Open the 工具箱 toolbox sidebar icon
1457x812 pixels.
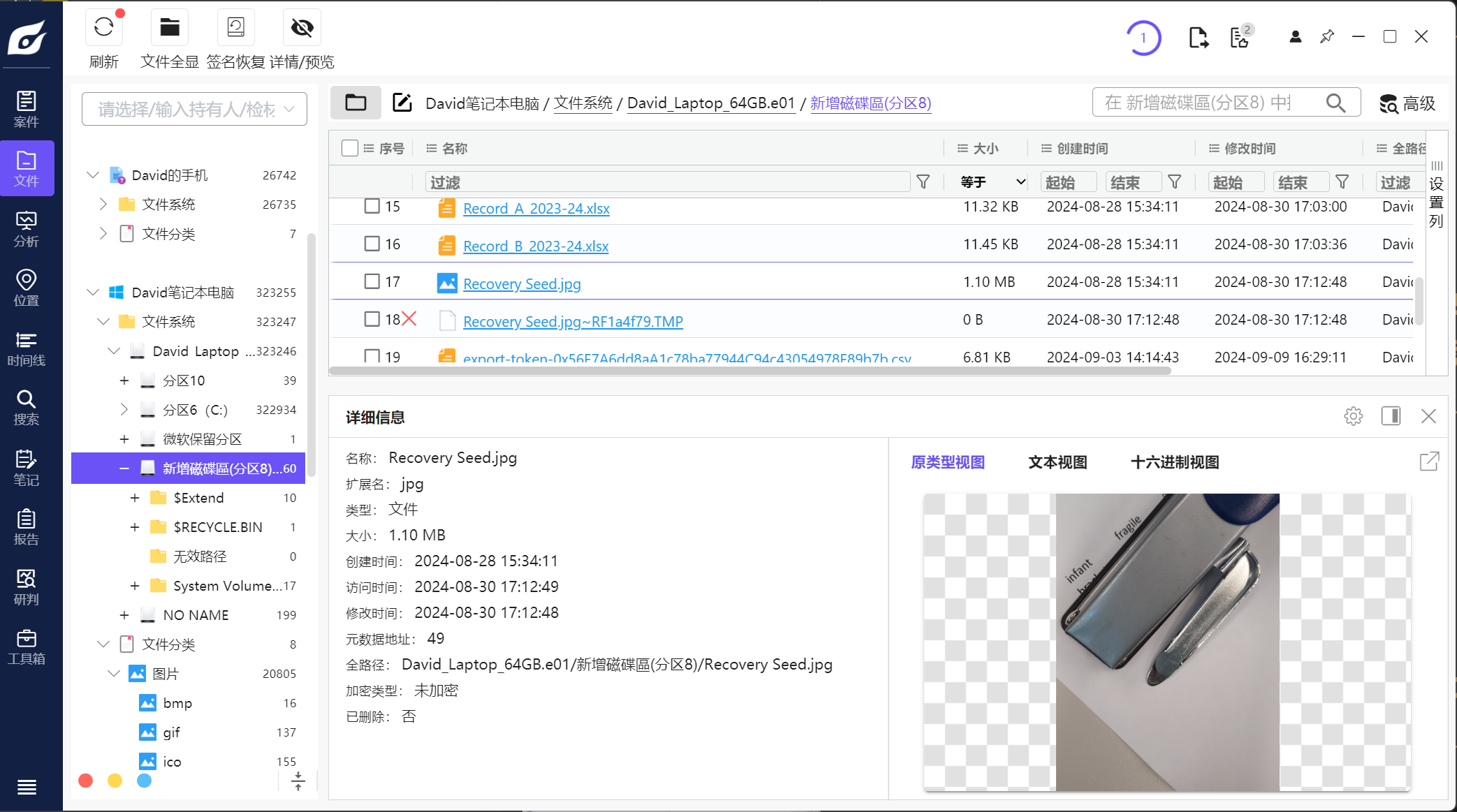26,647
